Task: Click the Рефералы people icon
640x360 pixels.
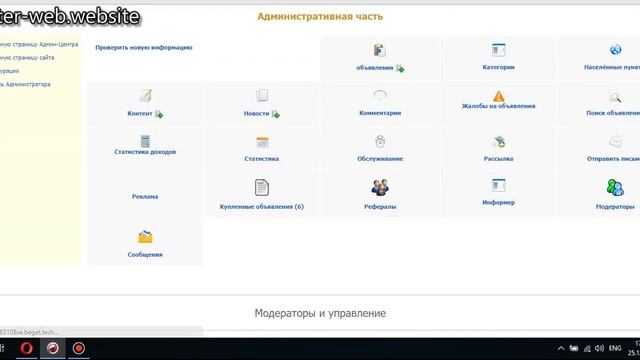Action: click(x=380, y=187)
